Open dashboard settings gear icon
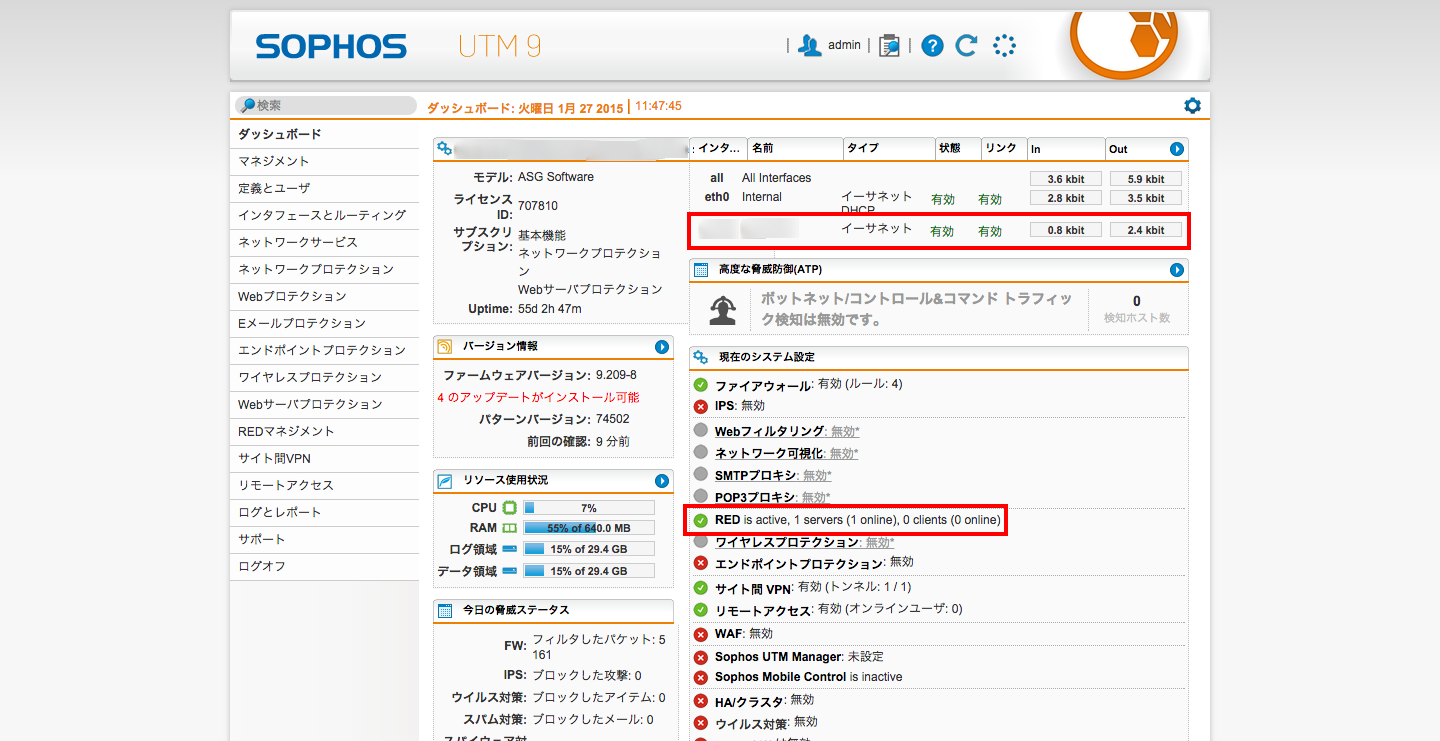The width and height of the screenshot is (1440, 741). pyautogui.click(x=1192, y=106)
